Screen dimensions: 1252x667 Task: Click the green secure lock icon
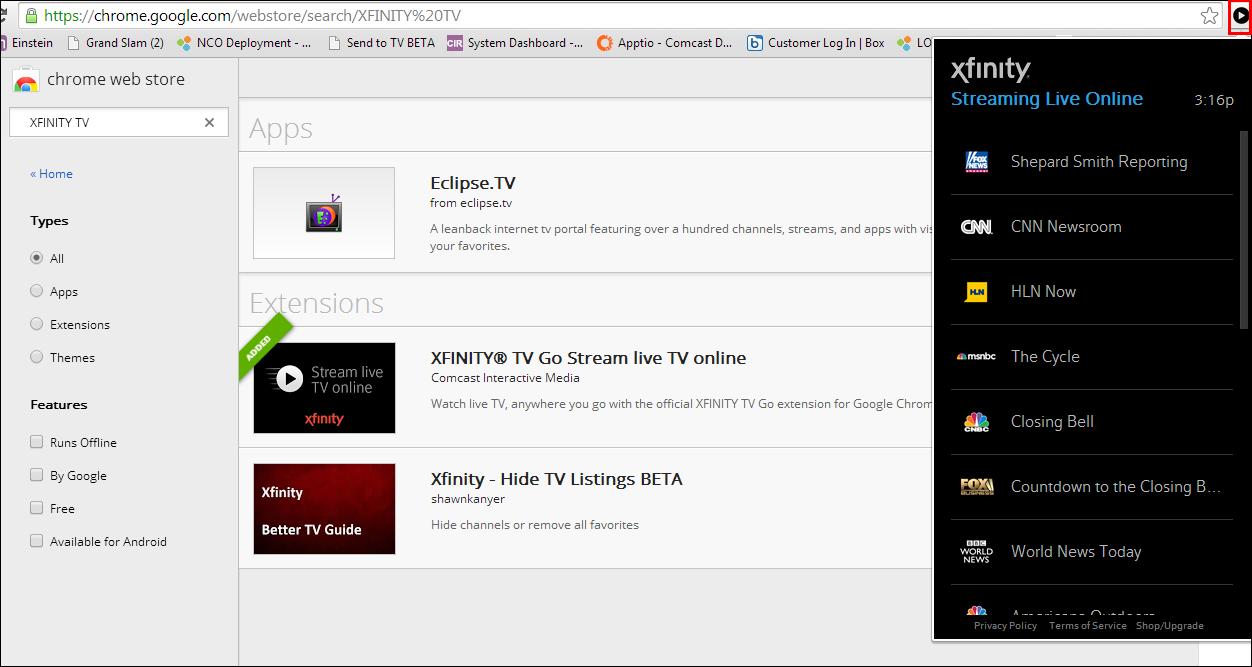click(x=31, y=16)
